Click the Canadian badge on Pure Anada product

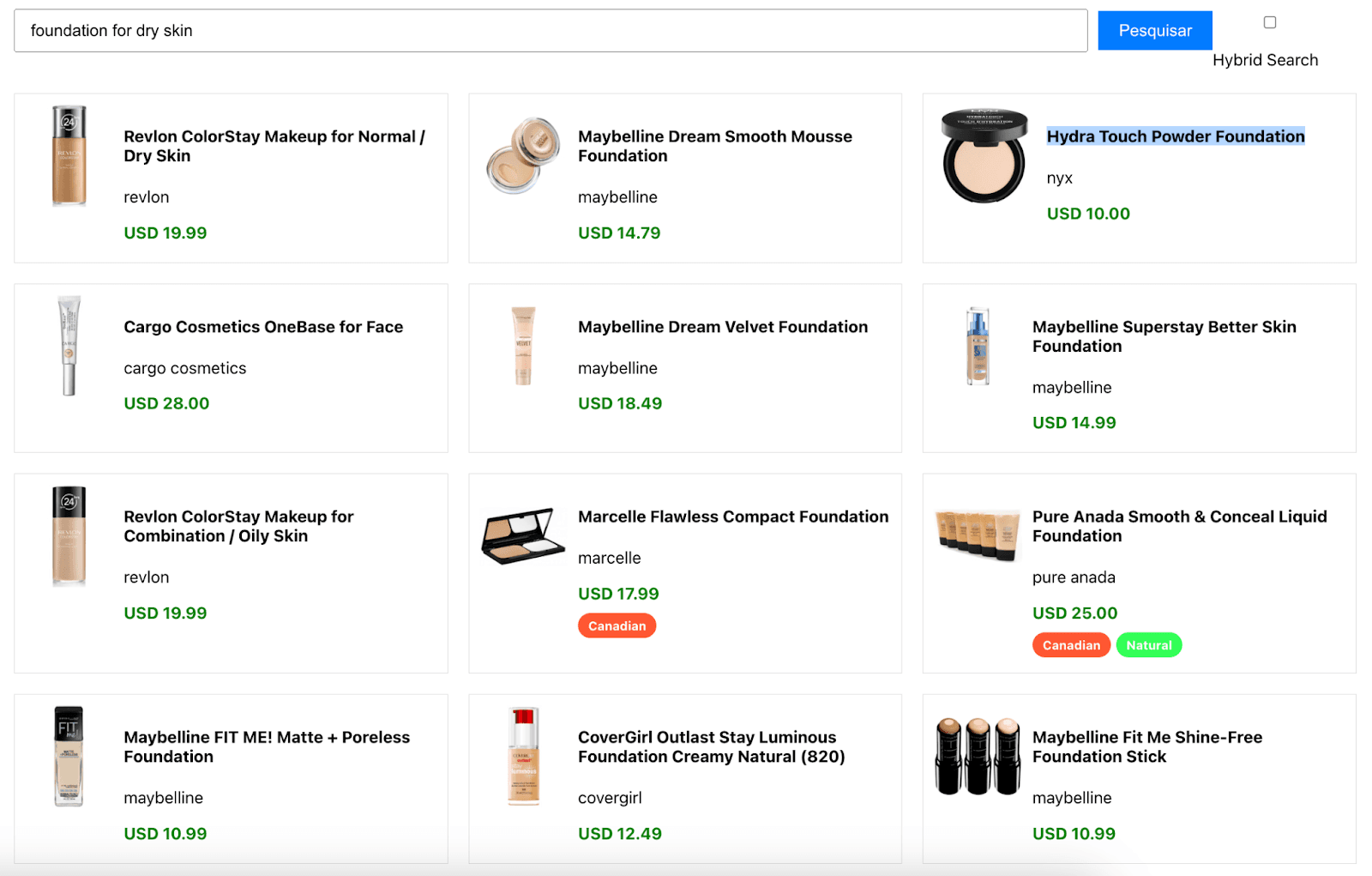pyautogui.click(x=1071, y=644)
